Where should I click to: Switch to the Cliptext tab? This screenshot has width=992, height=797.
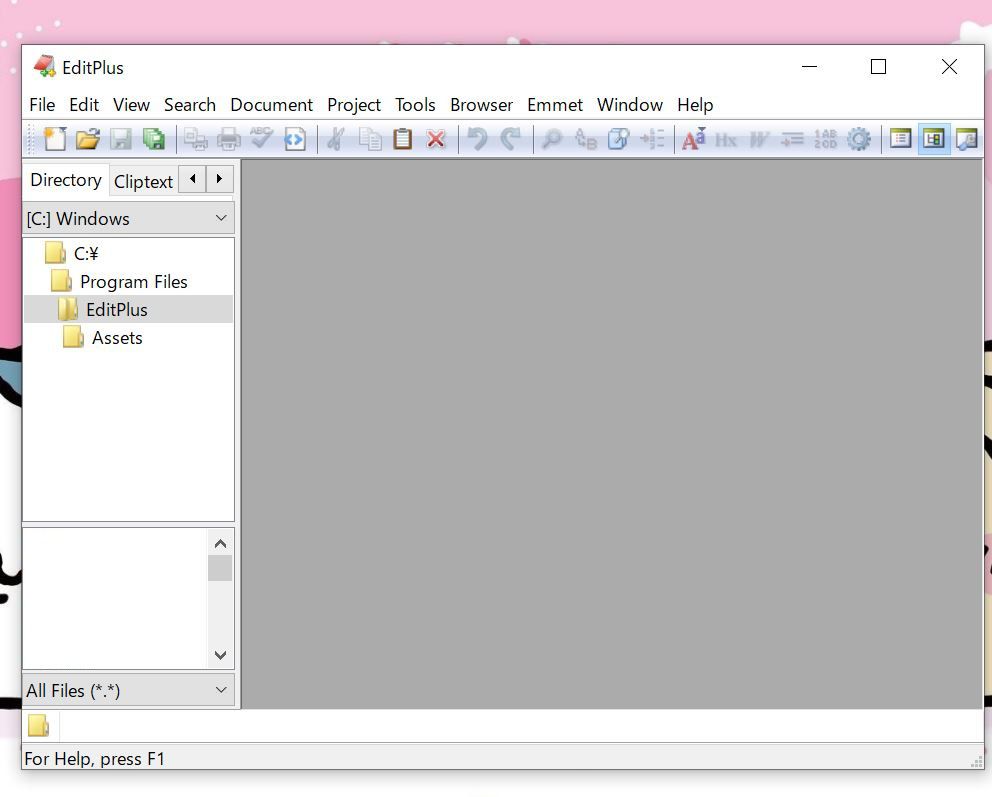[143, 181]
